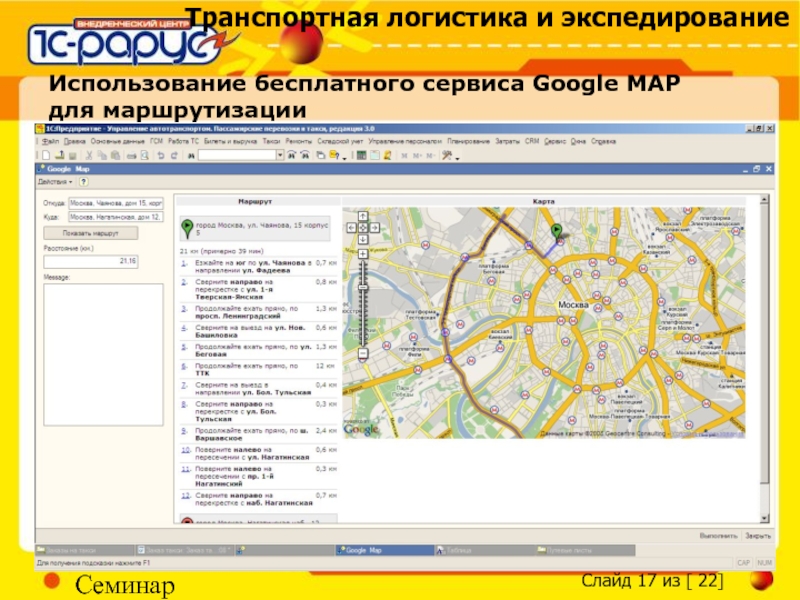The height and width of the screenshot is (600, 800).
Task: Click in the Откуда address field
Action: (x=116, y=203)
